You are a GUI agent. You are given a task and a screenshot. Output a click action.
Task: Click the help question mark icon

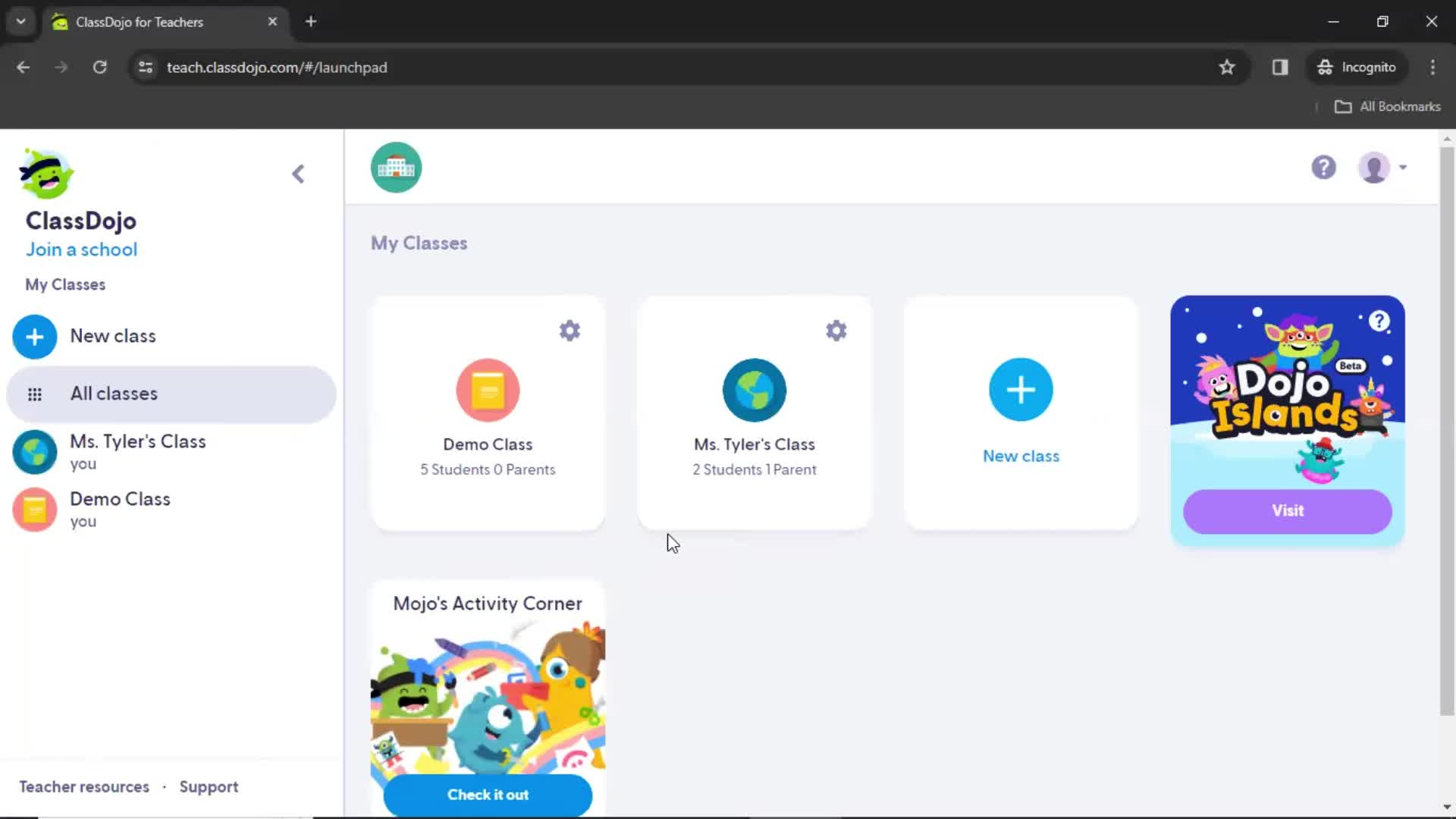coord(1323,167)
